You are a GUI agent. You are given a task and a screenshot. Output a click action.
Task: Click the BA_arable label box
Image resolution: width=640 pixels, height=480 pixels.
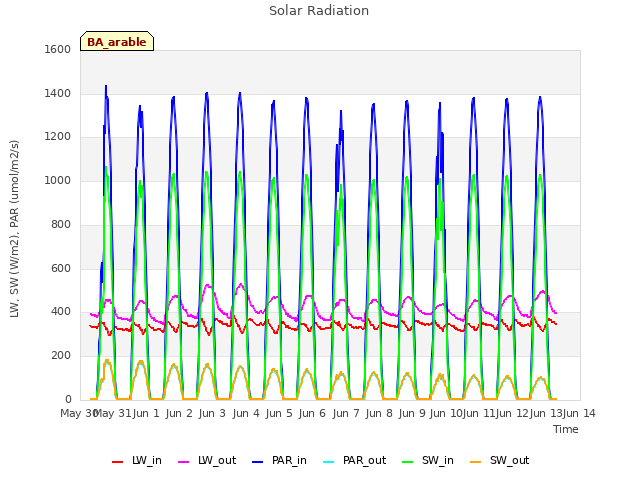pos(117,41)
